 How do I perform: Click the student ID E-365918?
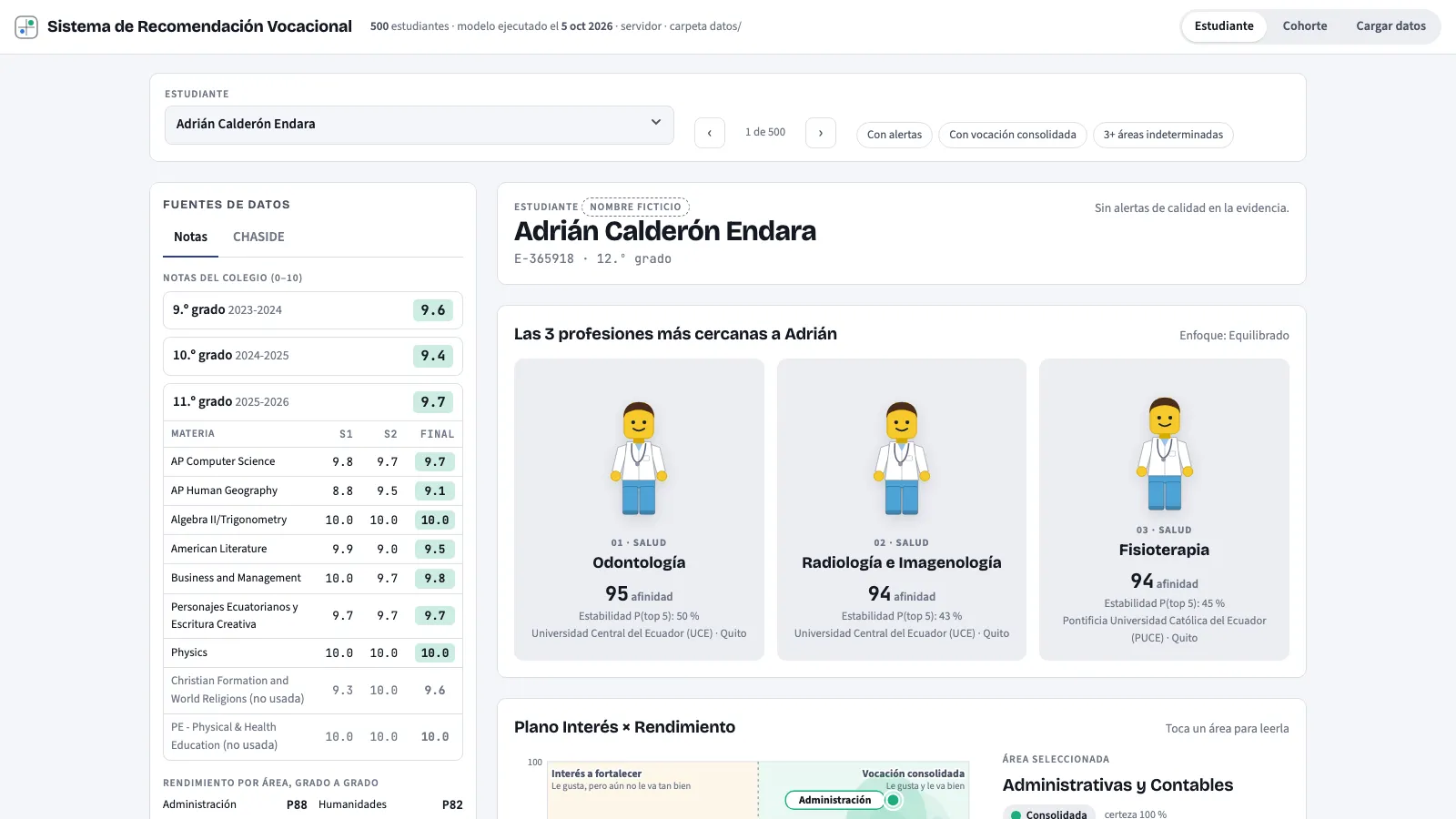pyautogui.click(x=544, y=259)
